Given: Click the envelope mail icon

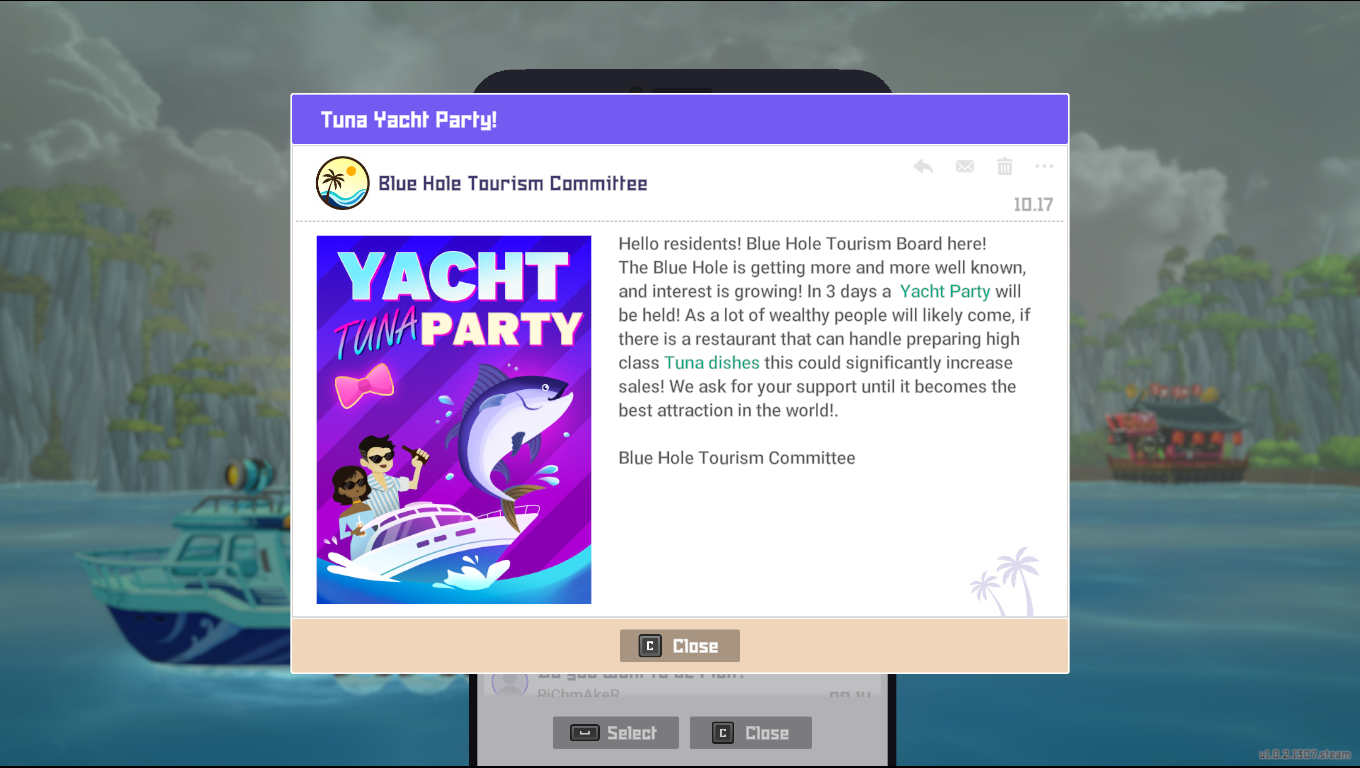Looking at the screenshot, I should (965, 167).
